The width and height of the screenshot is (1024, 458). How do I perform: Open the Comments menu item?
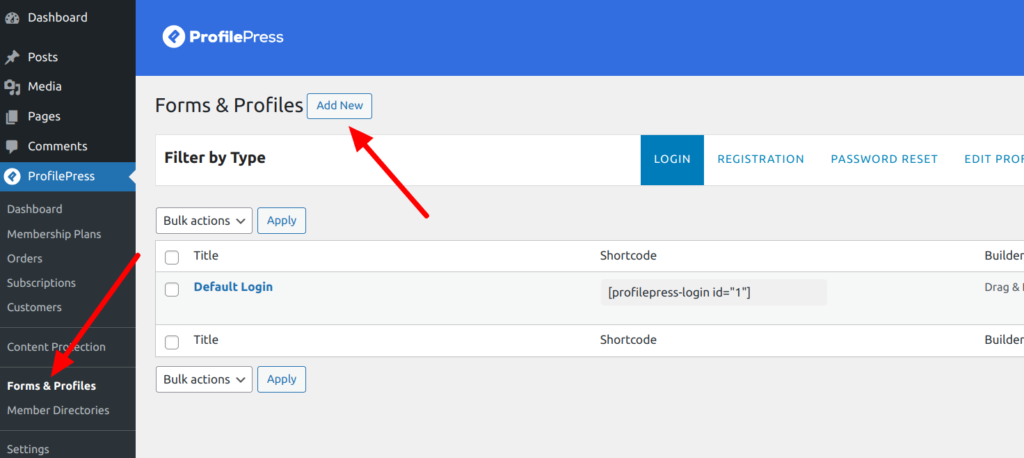(57, 146)
